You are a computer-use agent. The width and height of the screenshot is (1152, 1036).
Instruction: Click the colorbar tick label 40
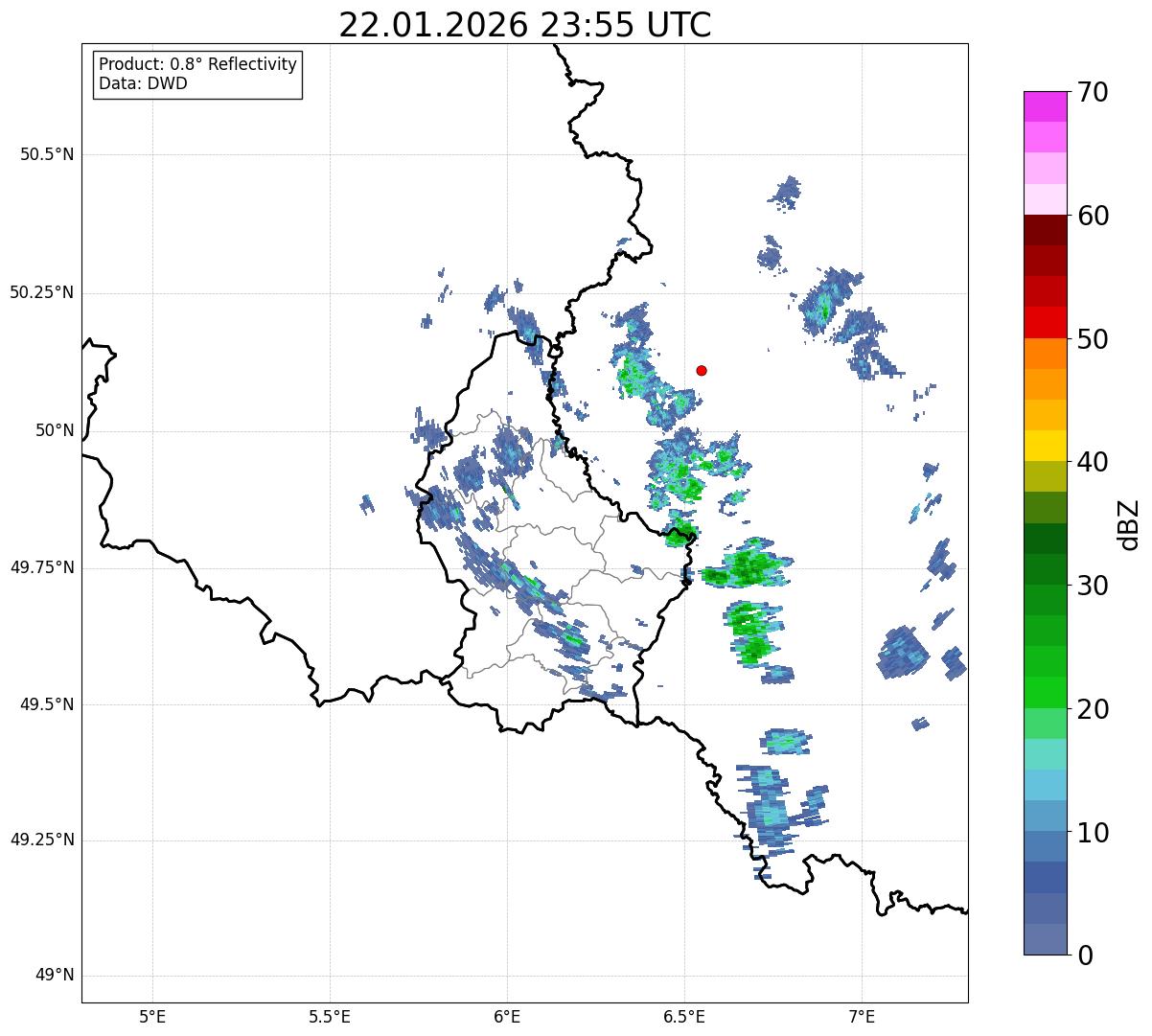coord(1094,462)
